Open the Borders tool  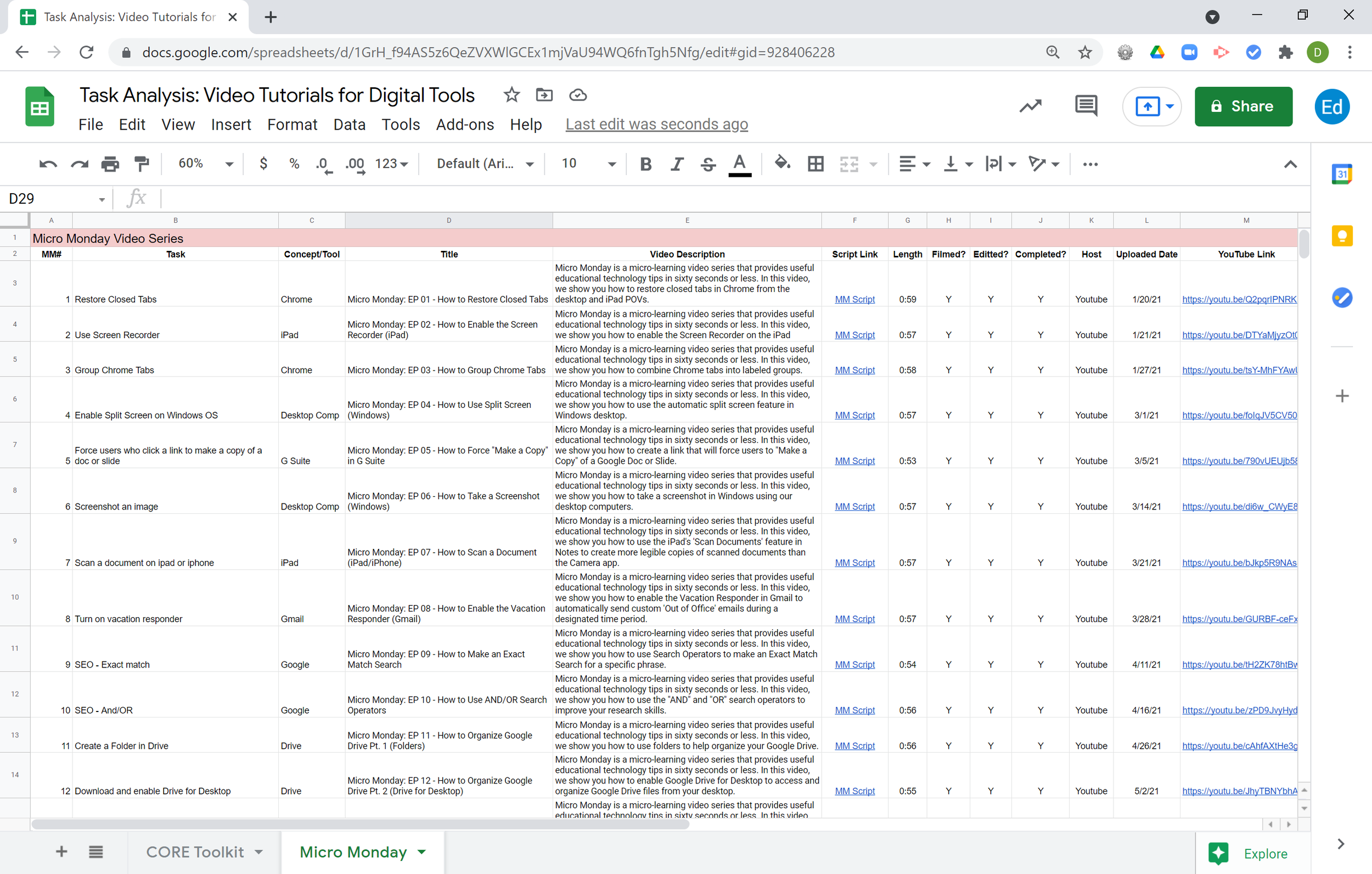(816, 164)
